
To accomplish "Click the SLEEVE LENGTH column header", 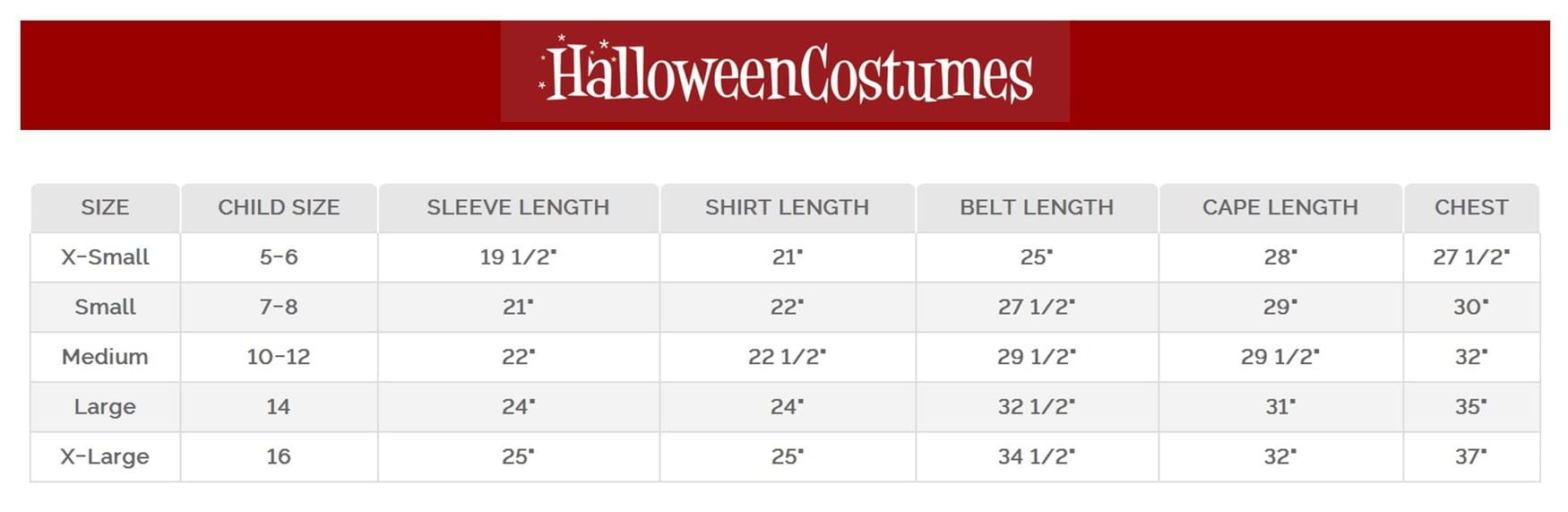I will point(518,208).
